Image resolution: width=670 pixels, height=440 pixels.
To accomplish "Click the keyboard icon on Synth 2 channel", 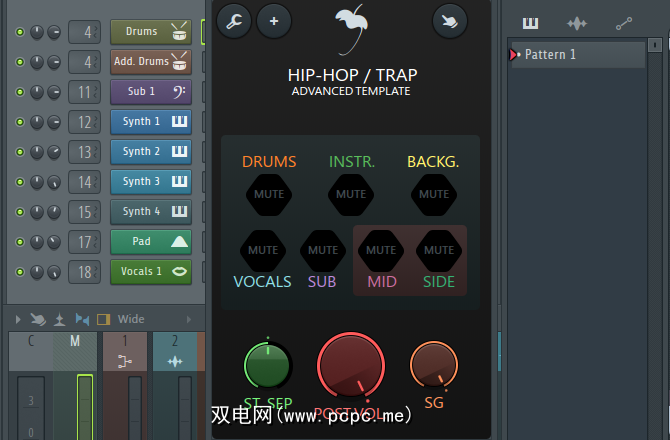I will click(179, 151).
